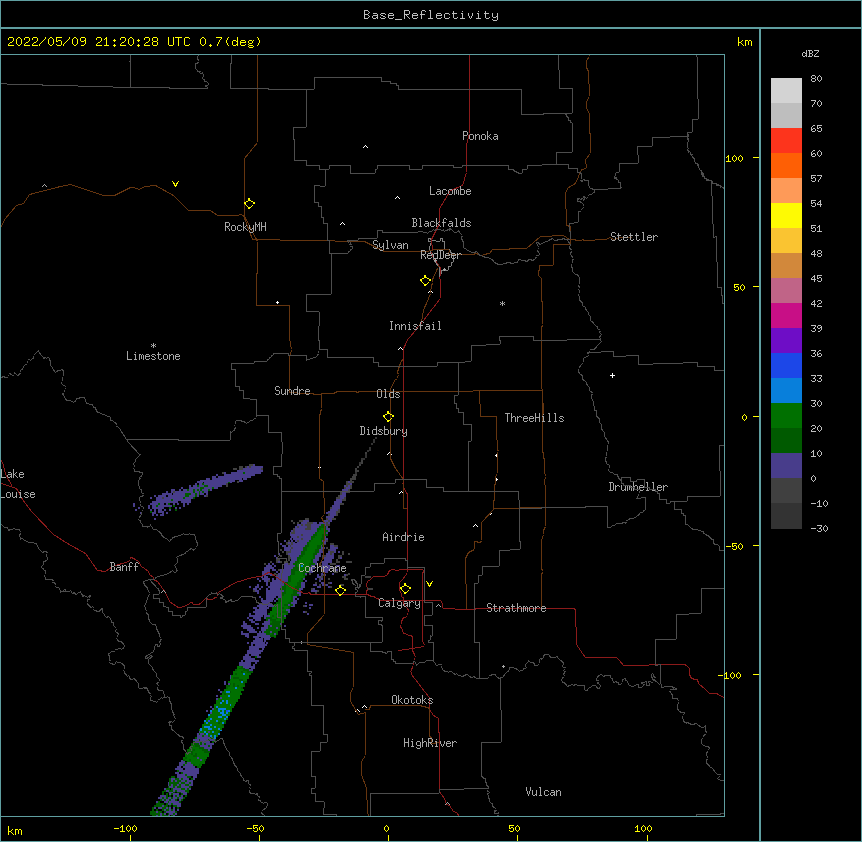Click the -50 tick label on the bottom axis
The width and height of the screenshot is (862, 842).
255,828
